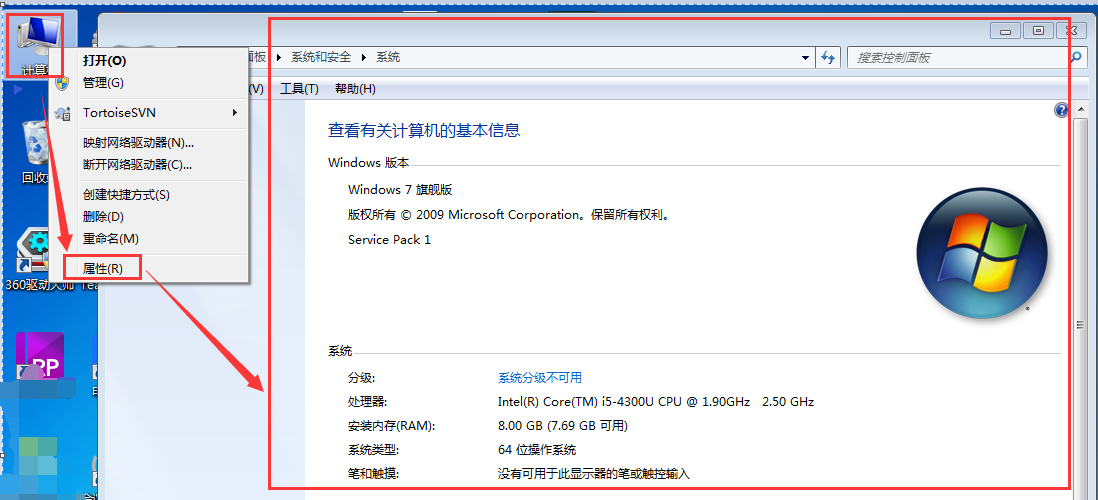Click the Microsoft Corporation copyright line
This screenshot has width=1098, height=500.
coord(509,215)
